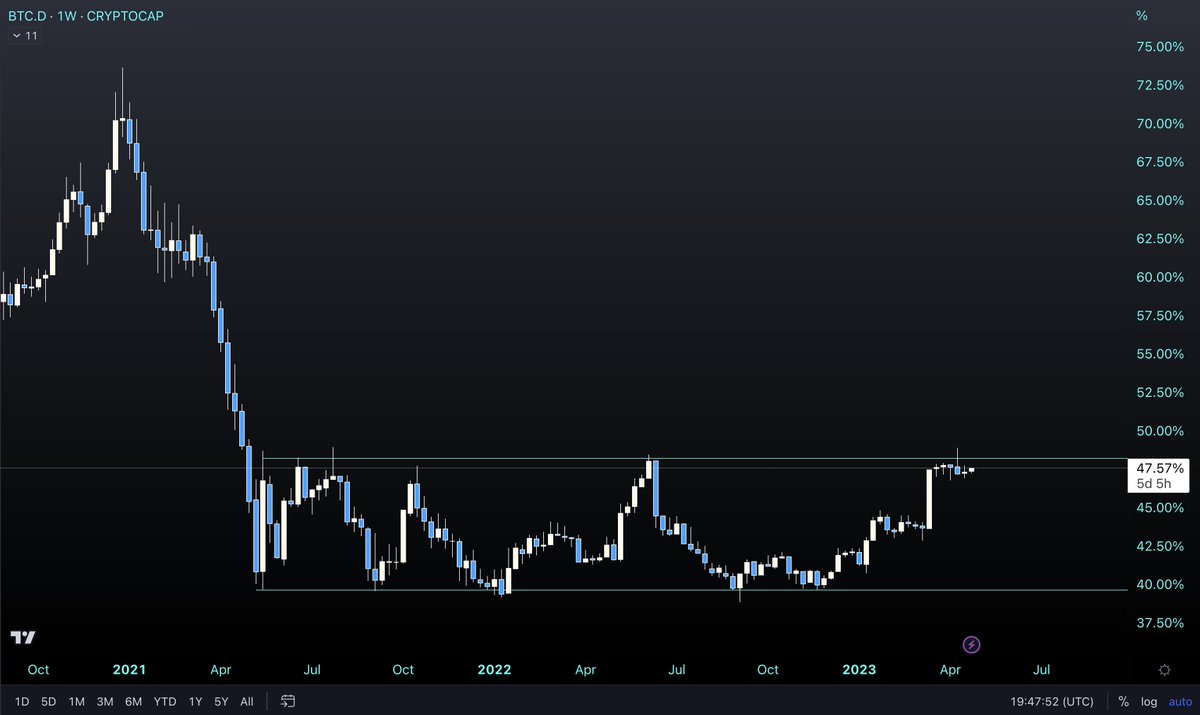
Task: Click the upper horizontal resistance line
Action: click(x=693, y=459)
